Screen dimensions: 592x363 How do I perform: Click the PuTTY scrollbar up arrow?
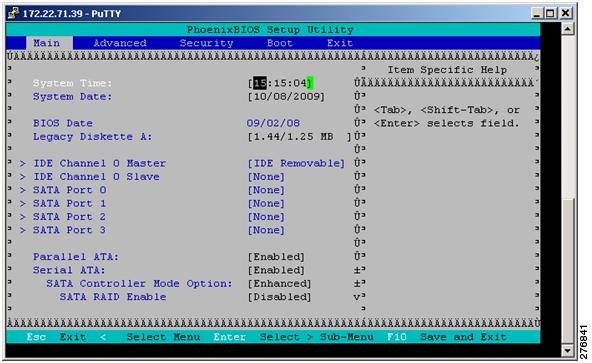point(568,29)
